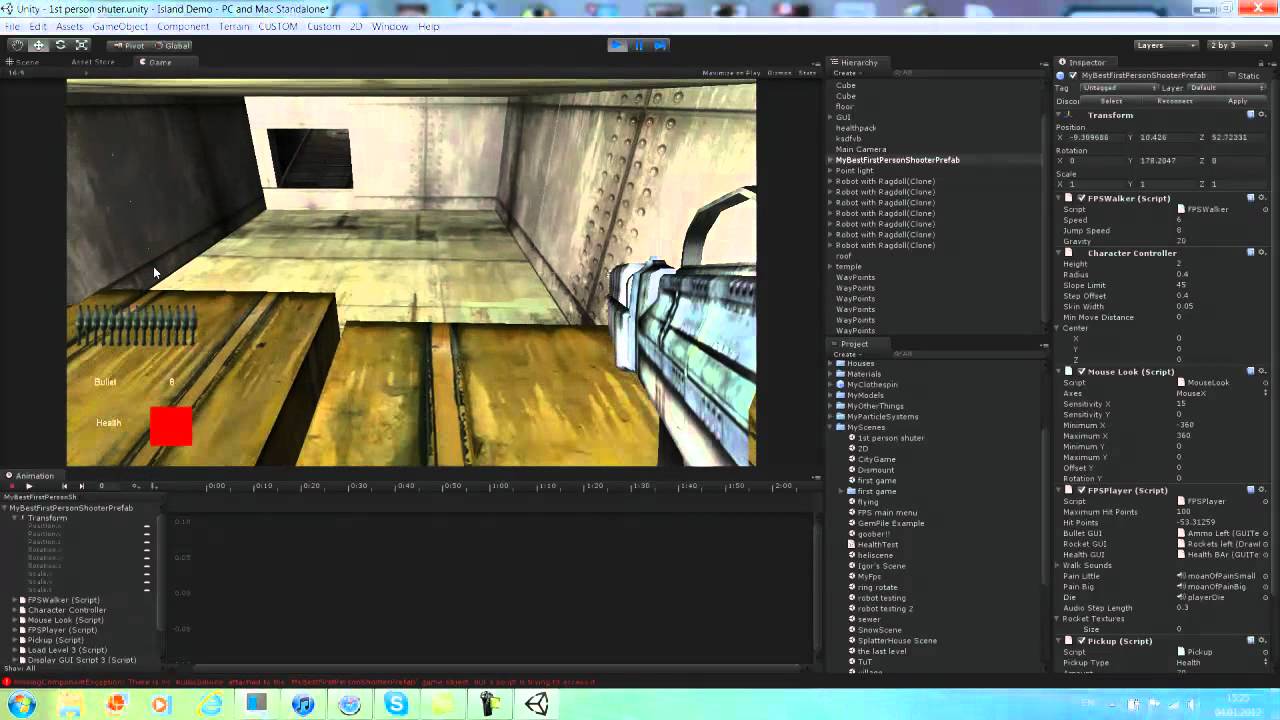Toggle the FPSPlayer script checkbox
The width and height of the screenshot is (1280, 720).
pos(1081,491)
